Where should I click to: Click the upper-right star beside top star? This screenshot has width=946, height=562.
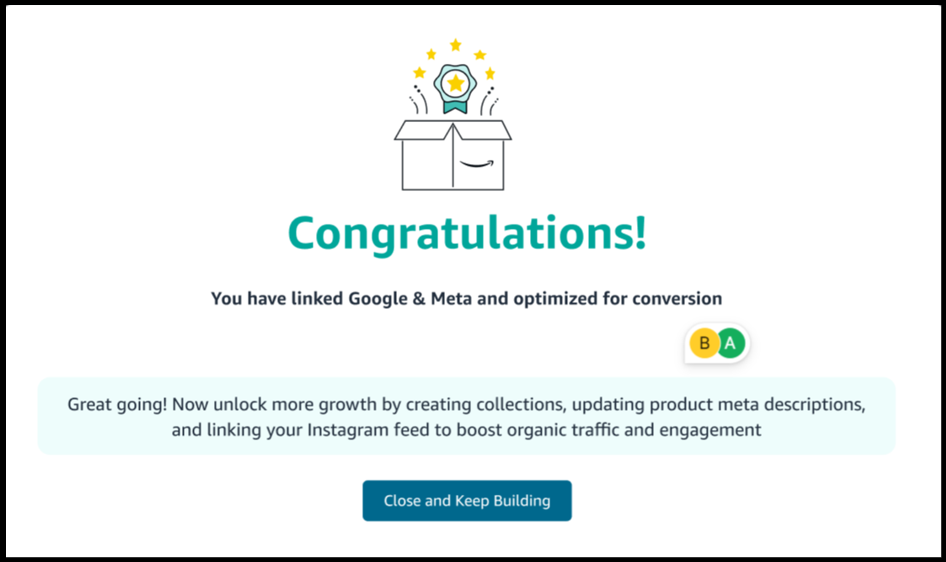tap(480, 54)
